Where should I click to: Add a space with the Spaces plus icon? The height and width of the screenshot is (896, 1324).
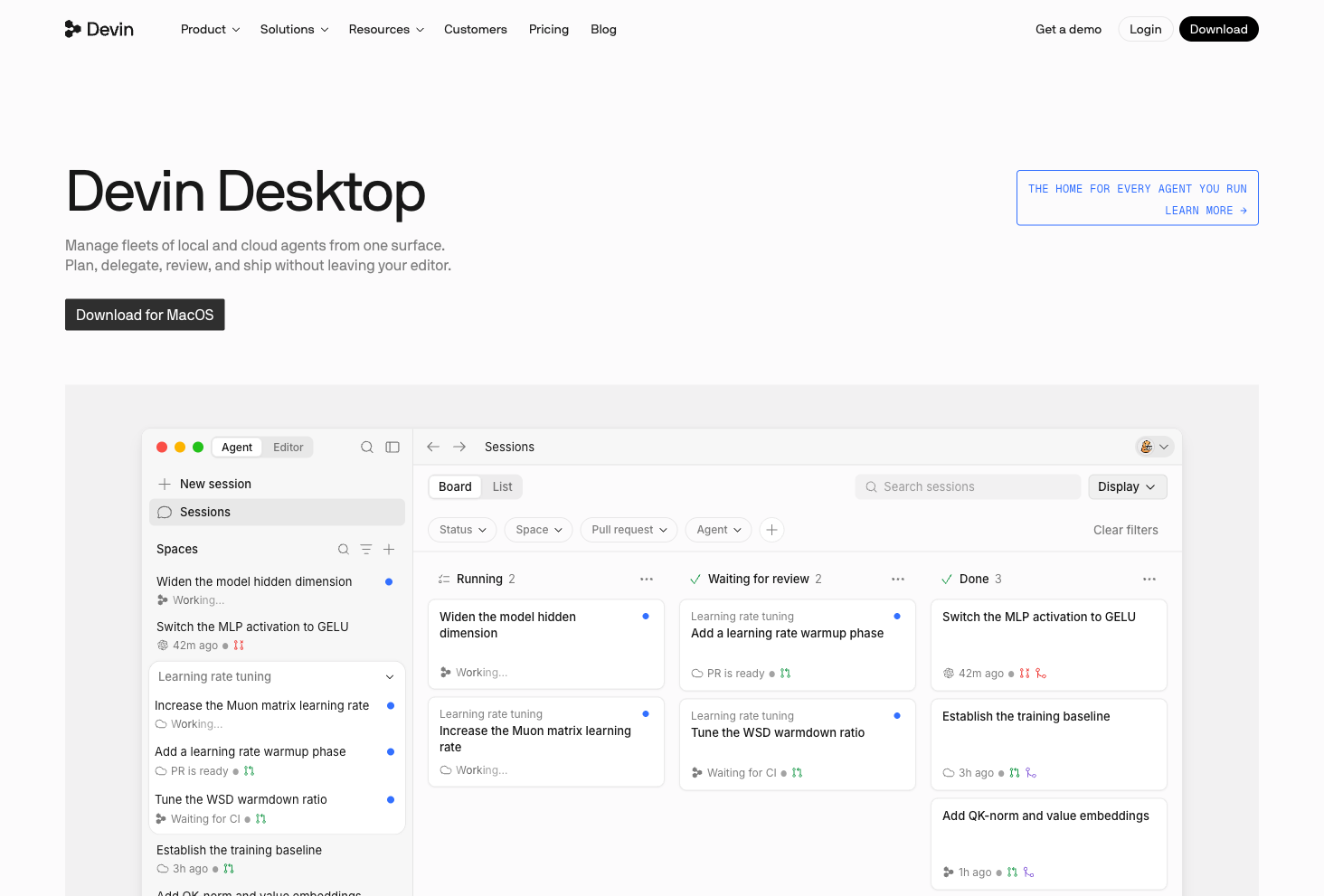click(389, 549)
